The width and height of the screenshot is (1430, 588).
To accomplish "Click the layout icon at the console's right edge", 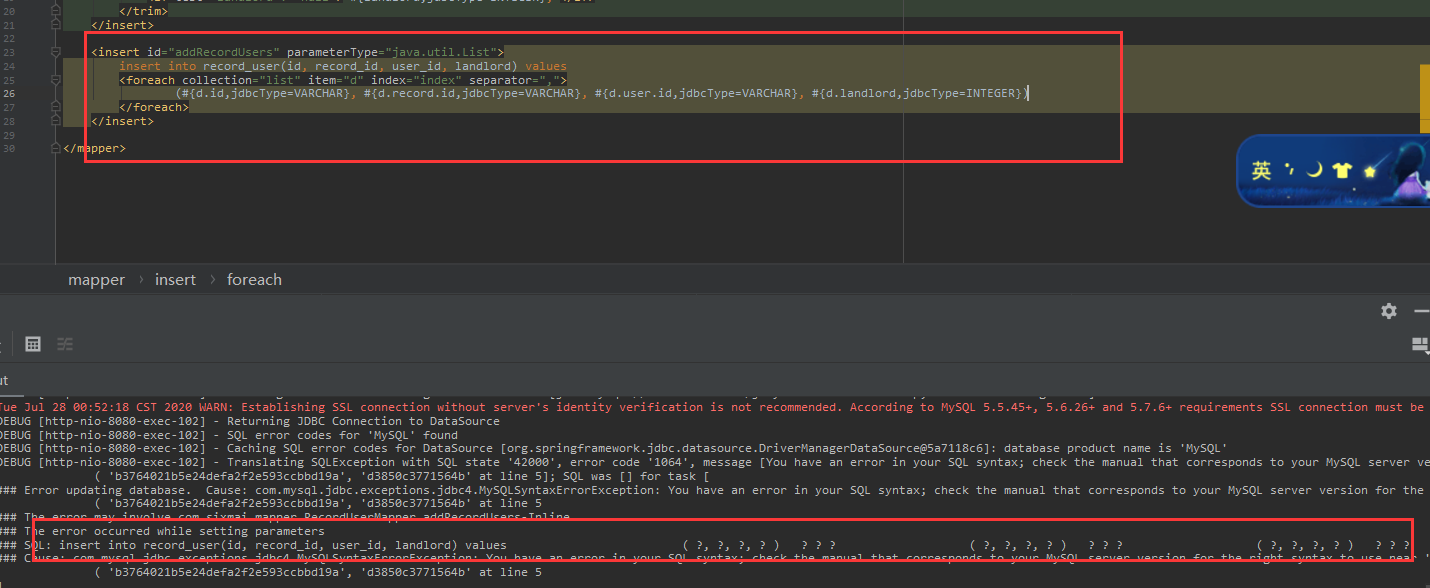I will click(1420, 345).
